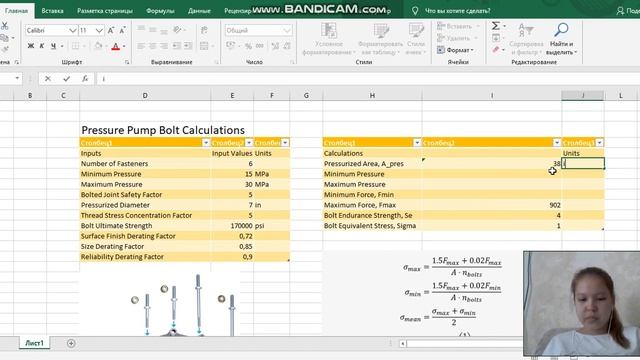Click the Copy icon in clipboard group
640x360 pixels.
pyautogui.click(x=4, y=38)
